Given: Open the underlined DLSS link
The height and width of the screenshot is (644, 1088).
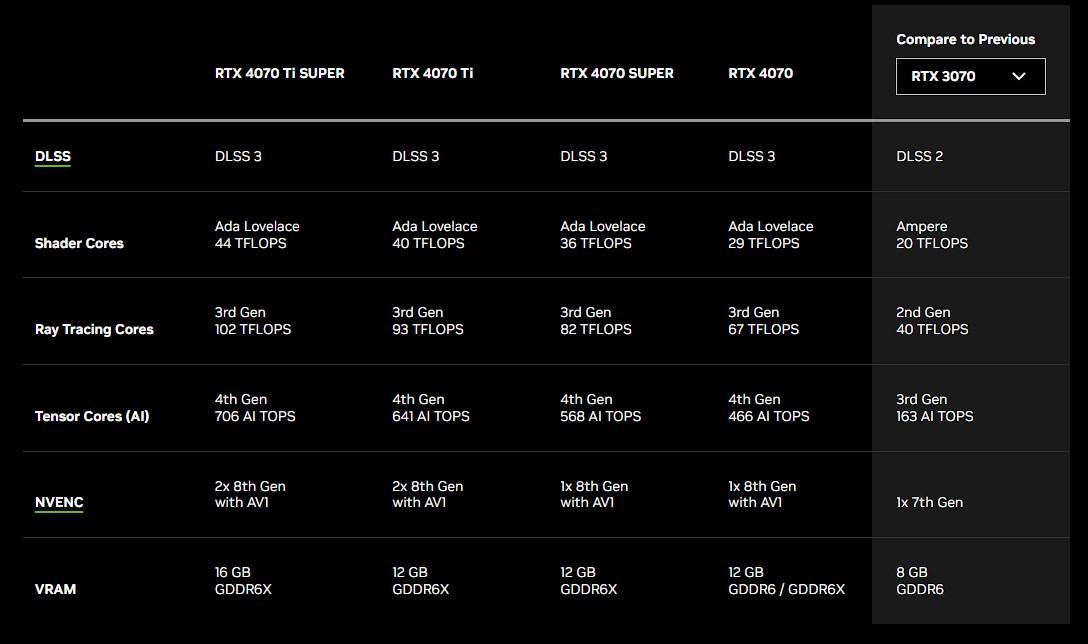Looking at the screenshot, I should tap(53, 156).
